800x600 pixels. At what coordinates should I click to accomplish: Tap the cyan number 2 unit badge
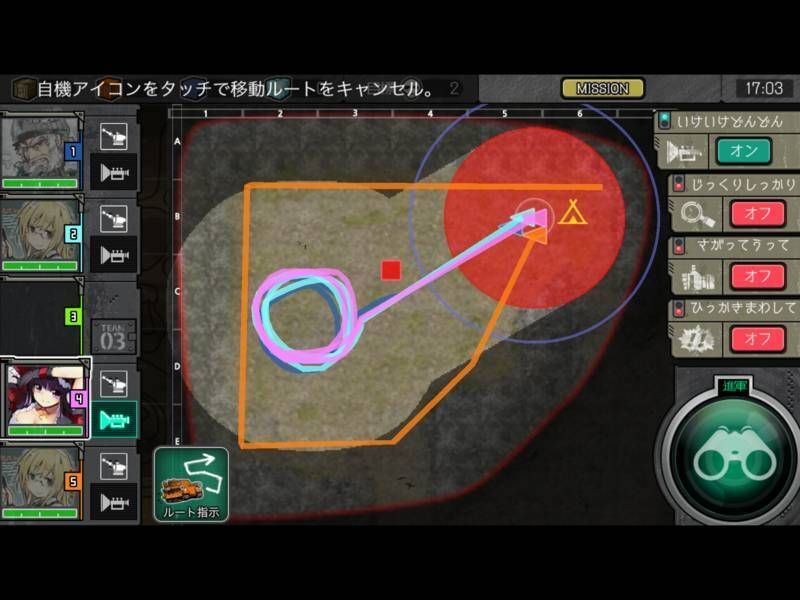pyautogui.click(x=72, y=234)
